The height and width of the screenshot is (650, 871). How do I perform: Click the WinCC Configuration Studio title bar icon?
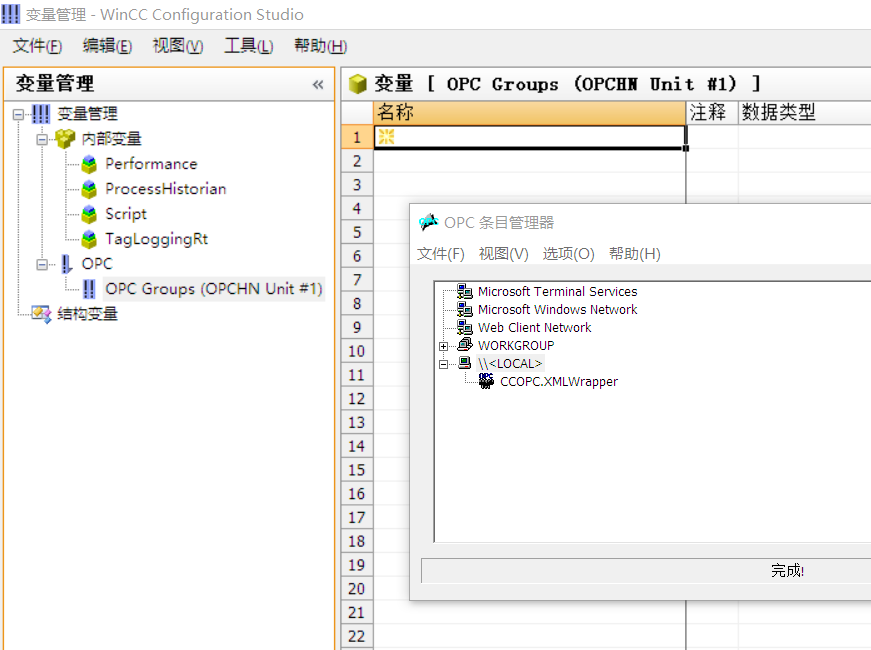coord(11,14)
